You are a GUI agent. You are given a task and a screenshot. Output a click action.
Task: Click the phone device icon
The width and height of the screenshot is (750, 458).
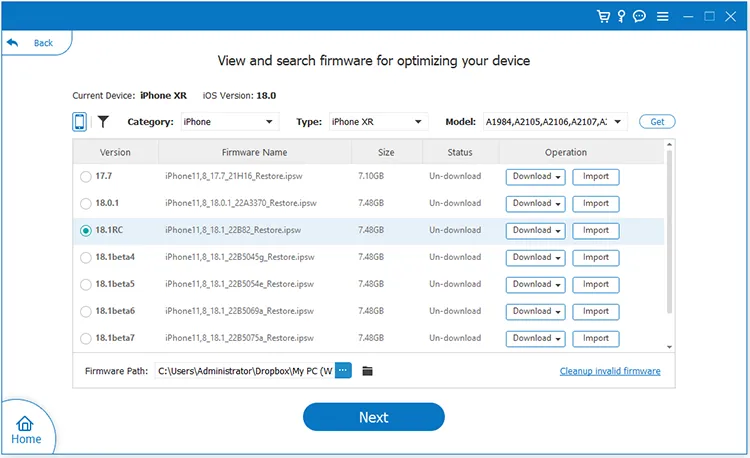pos(79,121)
